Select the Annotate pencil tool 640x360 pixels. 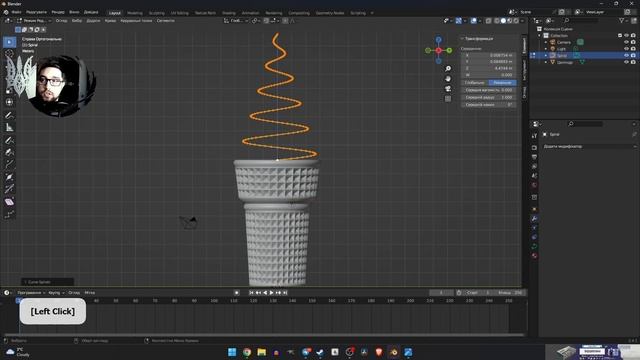coord(9,116)
